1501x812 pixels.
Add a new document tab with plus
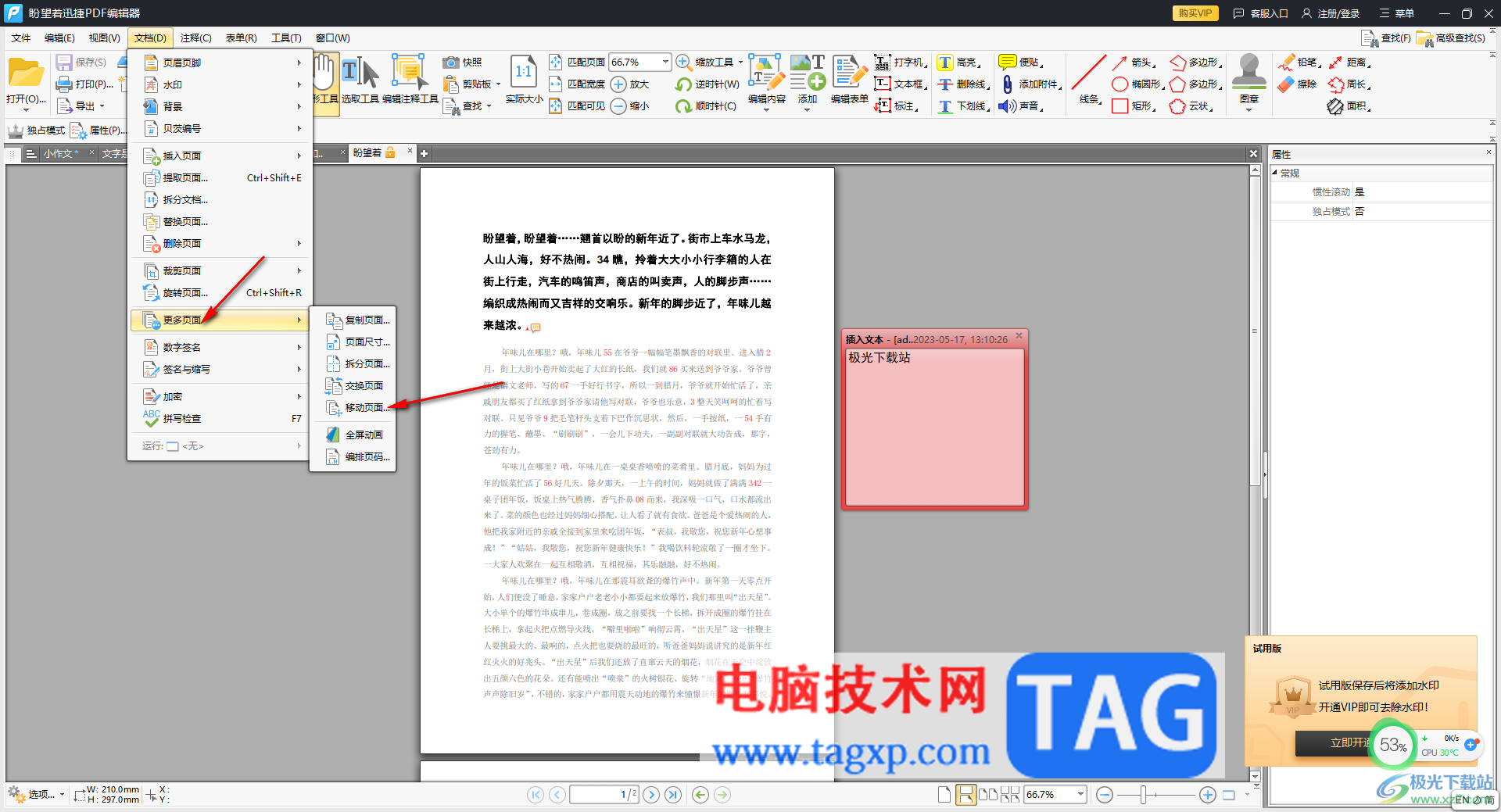(425, 153)
